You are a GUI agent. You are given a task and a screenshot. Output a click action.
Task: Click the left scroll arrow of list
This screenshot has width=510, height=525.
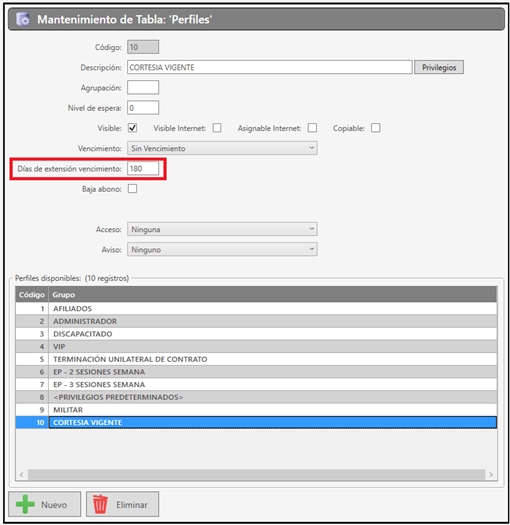tap(22, 474)
